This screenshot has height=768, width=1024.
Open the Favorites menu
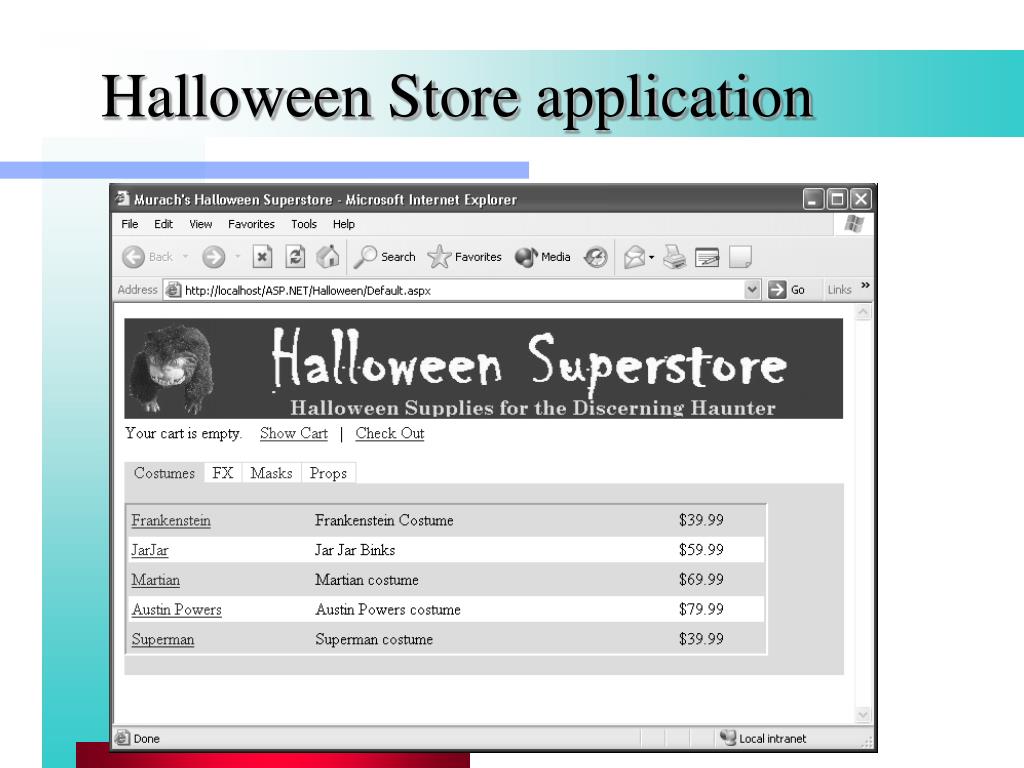point(251,224)
